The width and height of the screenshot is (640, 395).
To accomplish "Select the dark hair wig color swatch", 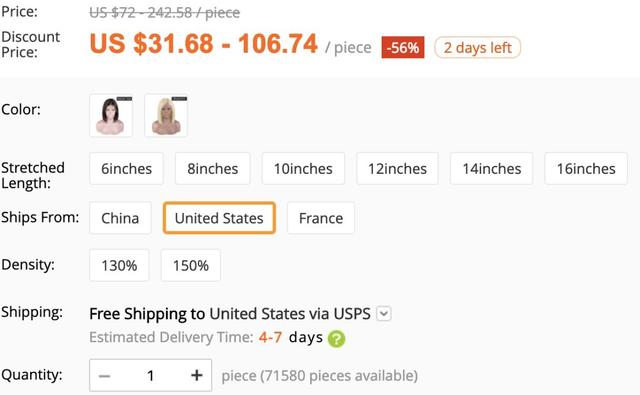I will pos(111,115).
